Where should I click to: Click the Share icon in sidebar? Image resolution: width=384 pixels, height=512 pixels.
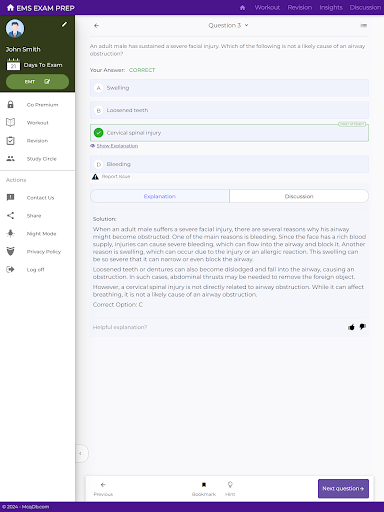pos(11,216)
